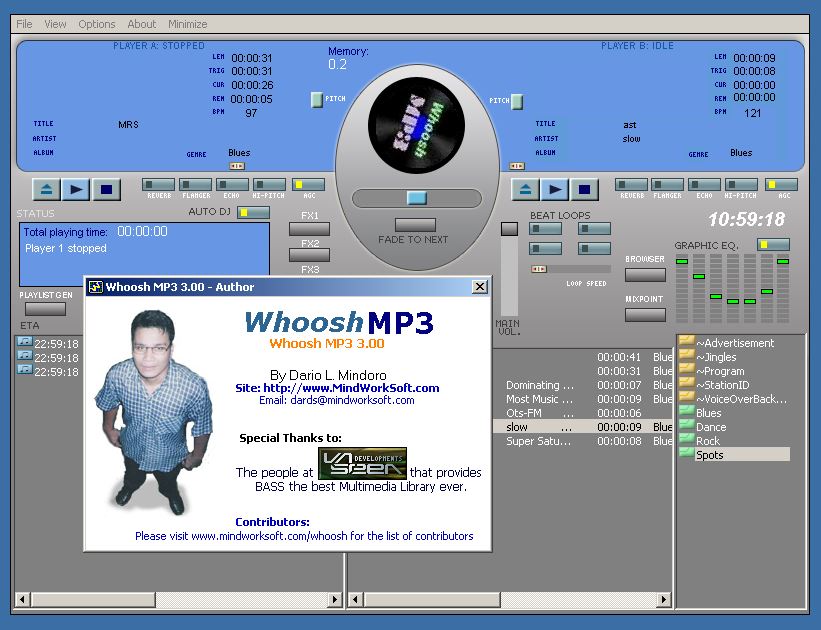This screenshot has height=630, width=821.
Task: Eject the track from Player A
Action: pos(46,190)
